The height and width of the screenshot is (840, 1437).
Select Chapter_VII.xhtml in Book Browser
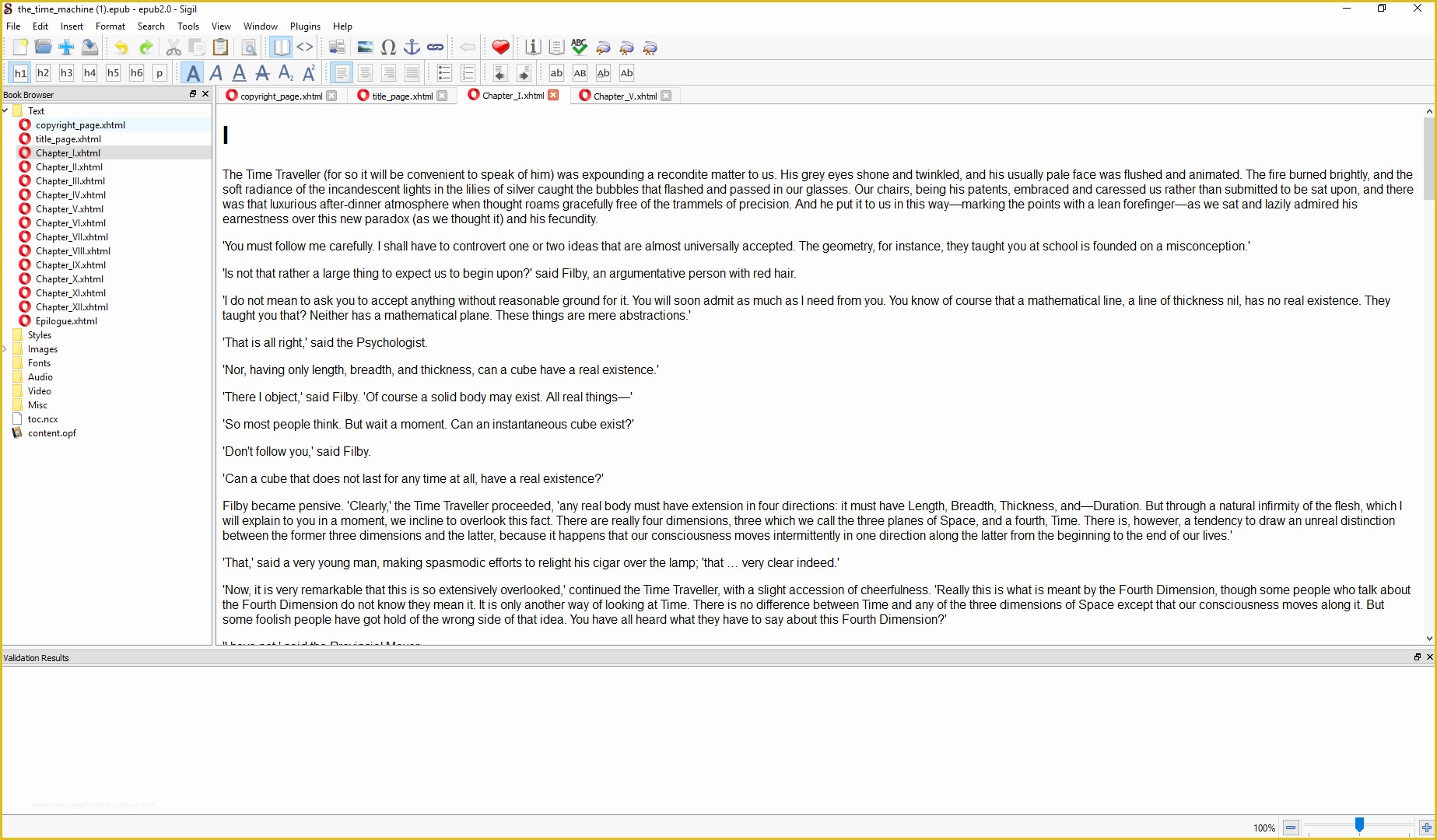click(x=72, y=237)
